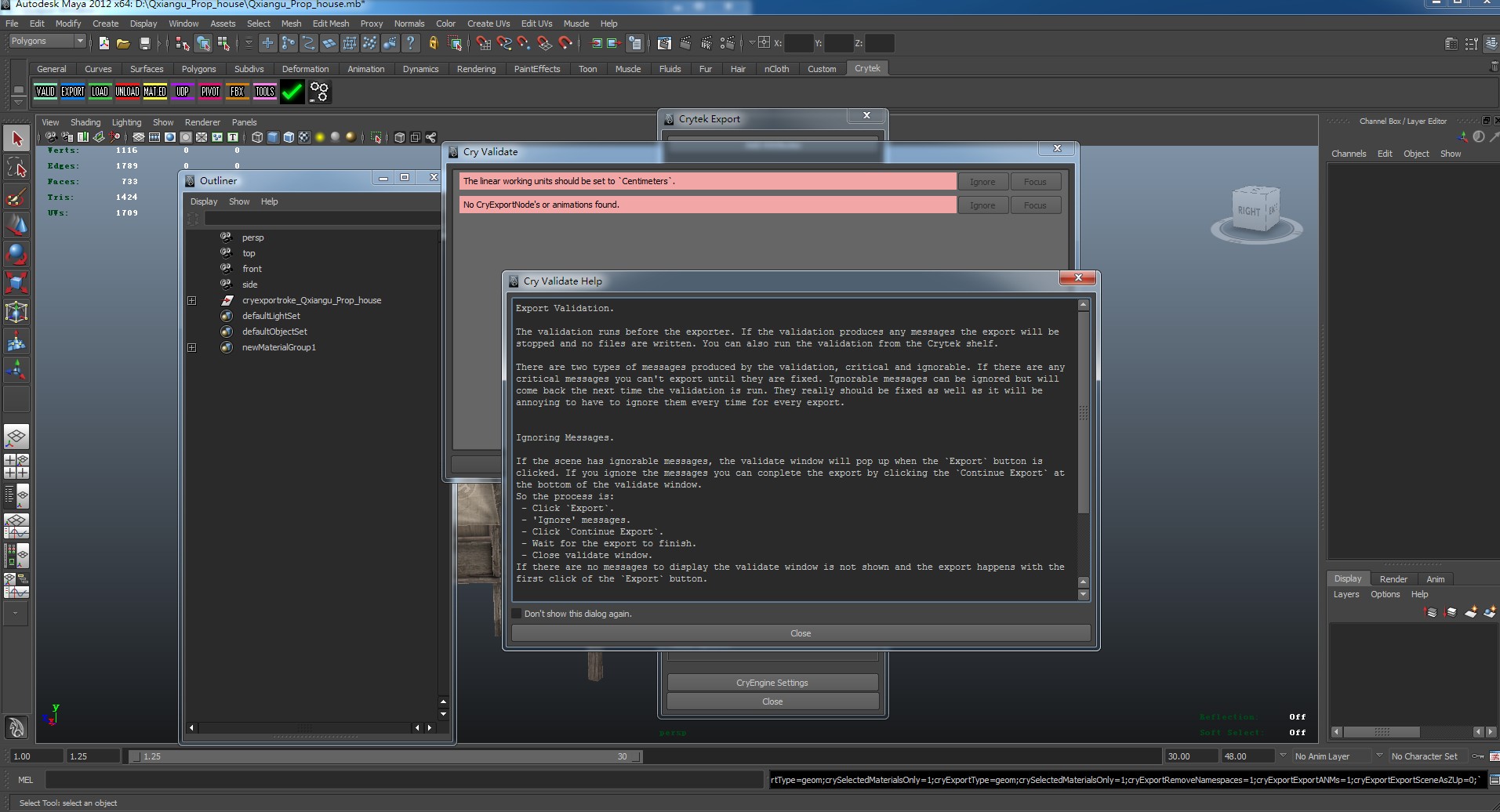Image resolution: width=1500 pixels, height=812 pixels.
Task: Click the MEL command line input
Action: click(x=404, y=780)
